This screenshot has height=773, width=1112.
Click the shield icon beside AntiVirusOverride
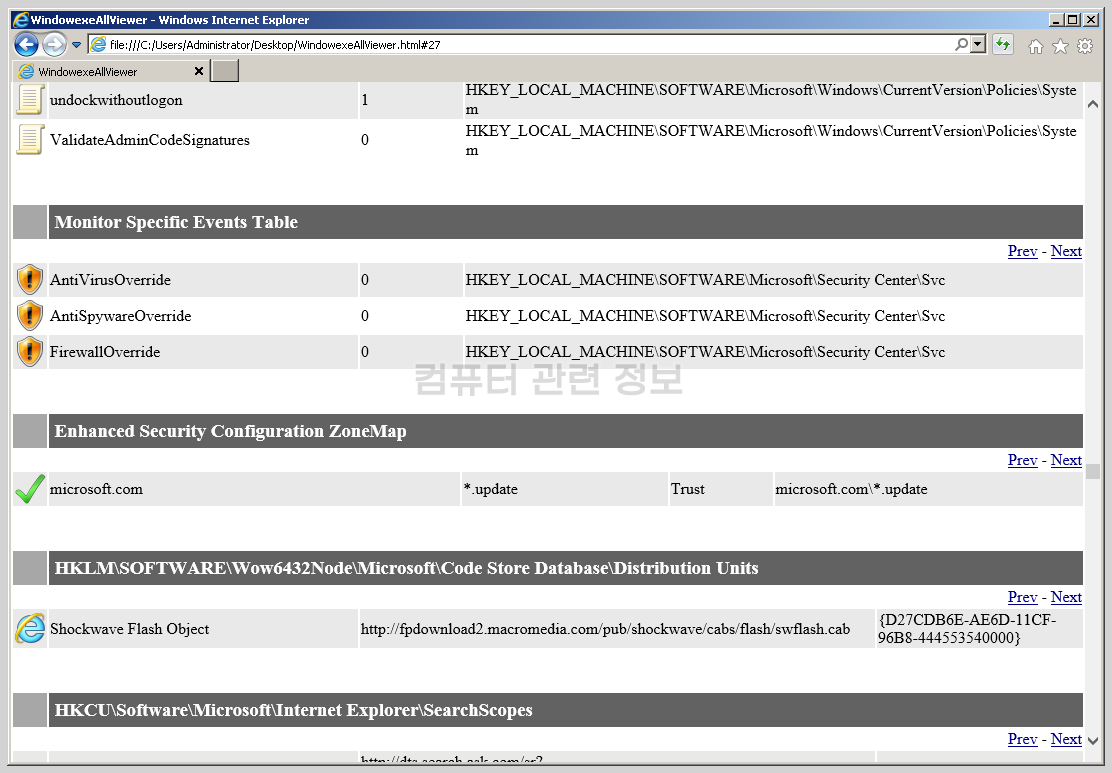click(30, 279)
